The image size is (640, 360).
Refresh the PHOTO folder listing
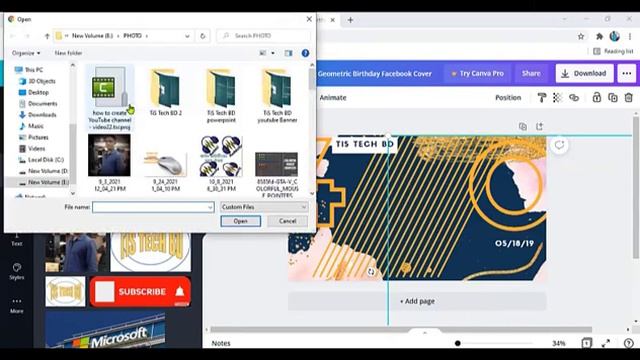pos(202,36)
